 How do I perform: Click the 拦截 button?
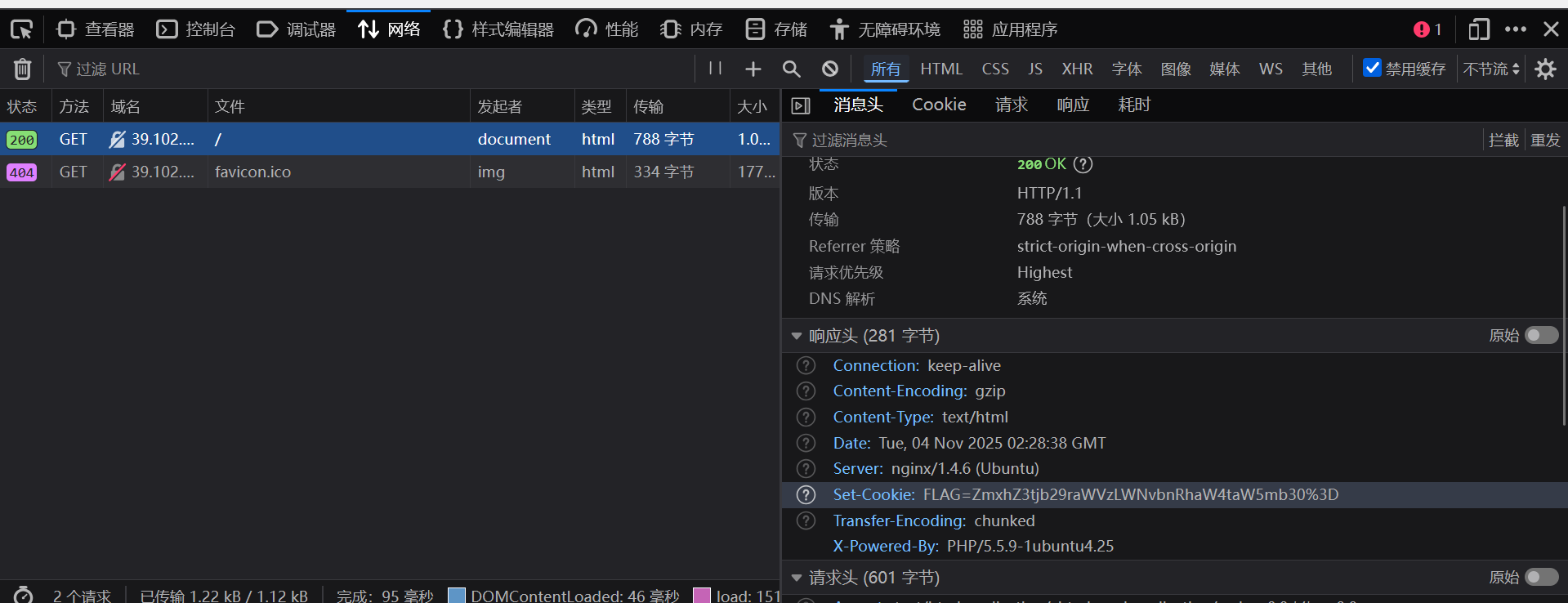tap(1503, 141)
